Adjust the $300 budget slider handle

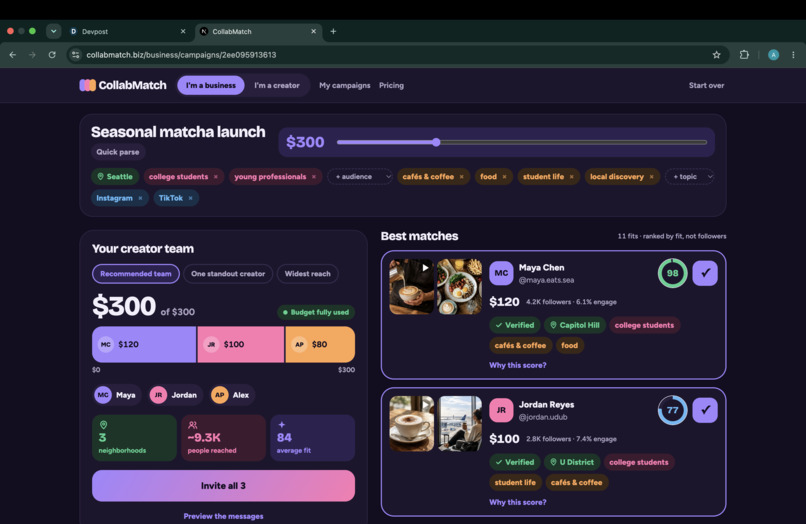(x=436, y=142)
